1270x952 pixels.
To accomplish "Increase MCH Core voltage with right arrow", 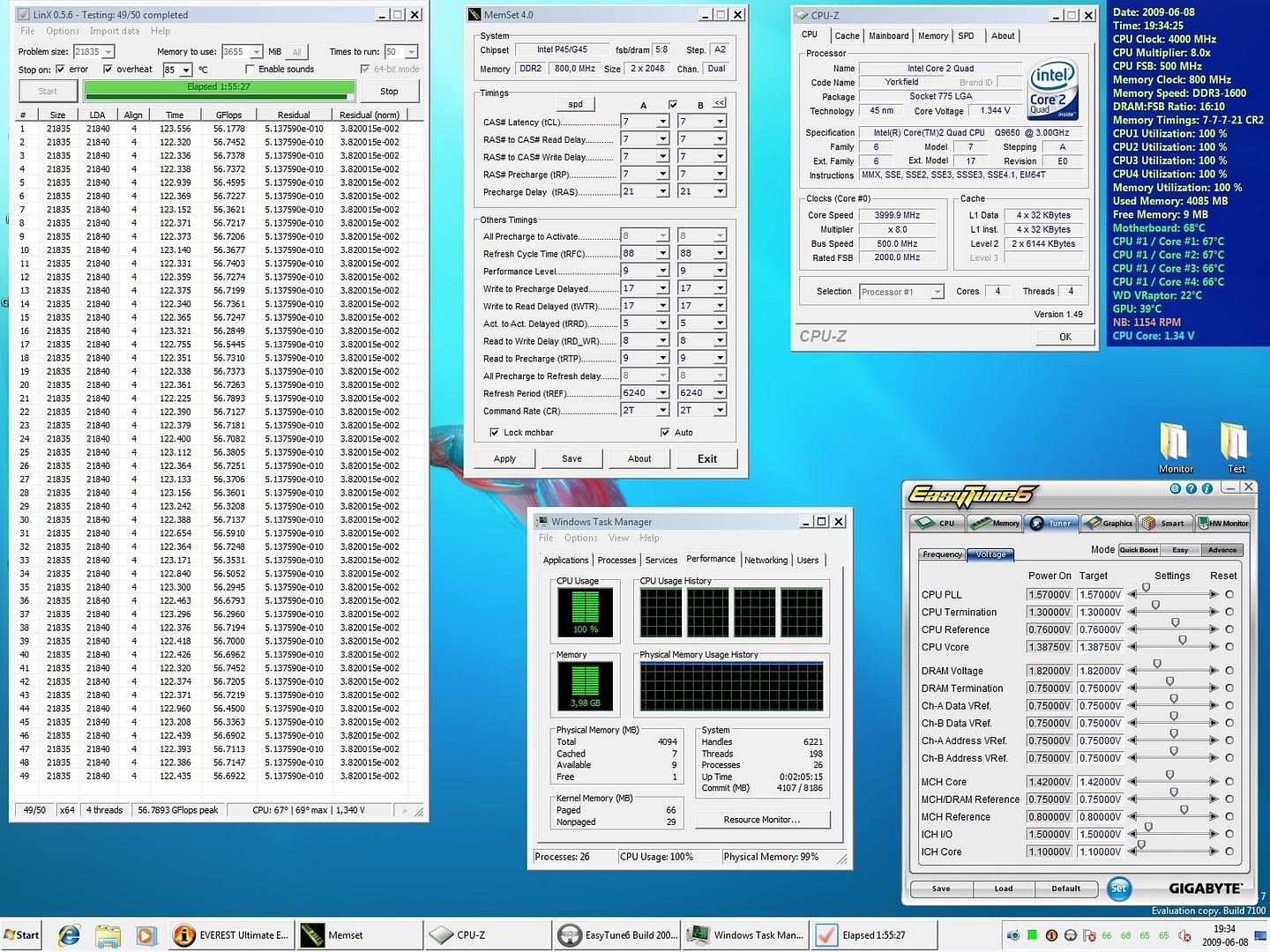I will [x=1214, y=782].
